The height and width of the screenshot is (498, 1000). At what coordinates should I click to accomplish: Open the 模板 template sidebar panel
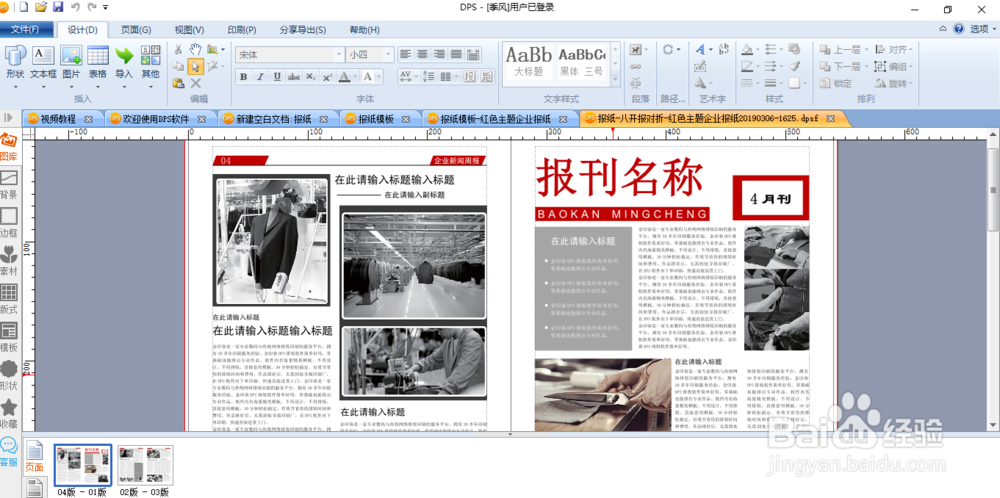pos(8,338)
